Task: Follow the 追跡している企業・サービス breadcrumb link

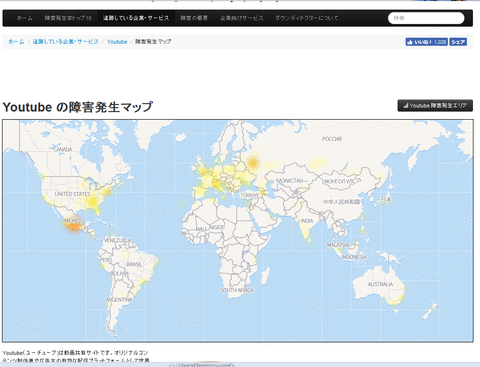Action: pyautogui.click(x=66, y=42)
